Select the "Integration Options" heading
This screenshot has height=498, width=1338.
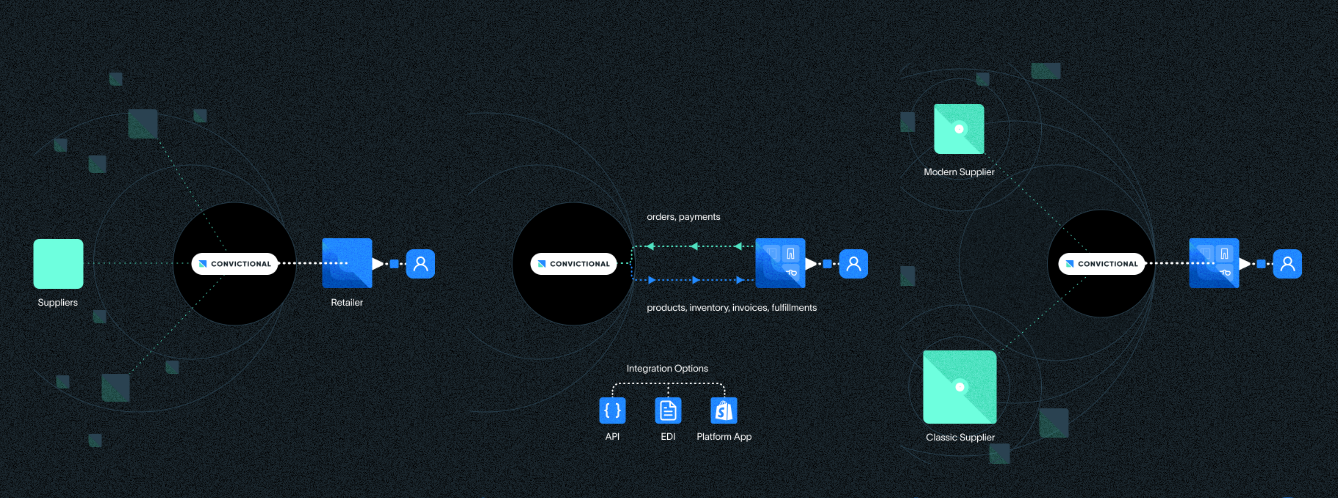click(x=667, y=369)
